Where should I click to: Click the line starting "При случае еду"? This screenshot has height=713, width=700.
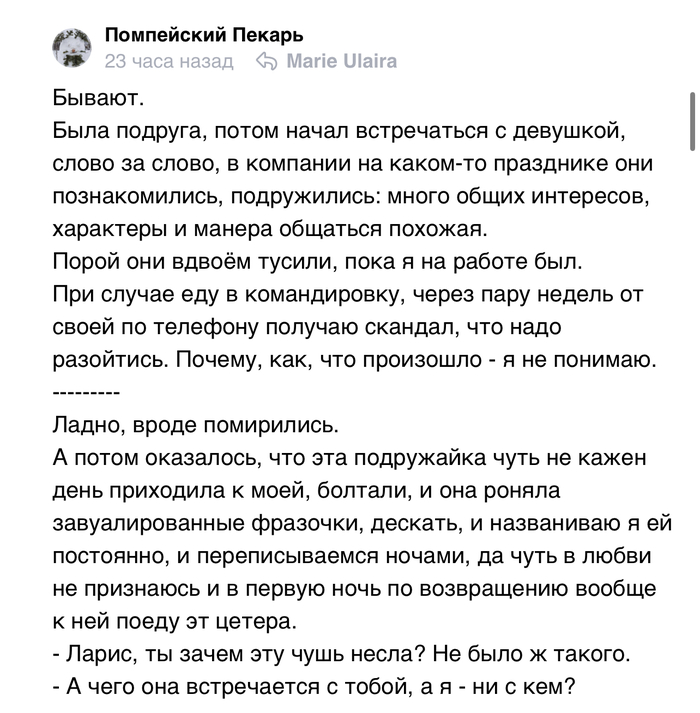click(349, 294)
